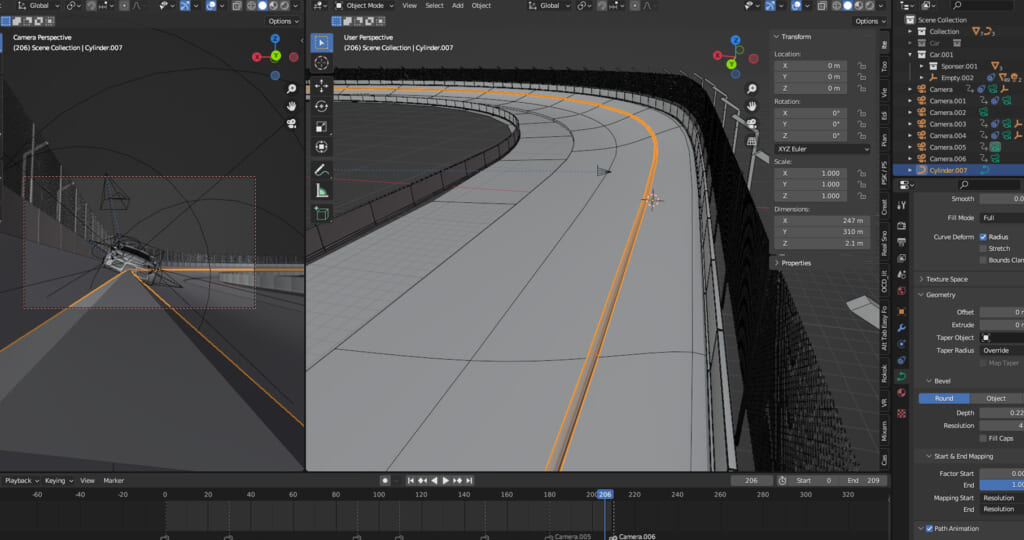This screenshot has height=540, width=1024.
Task: Open the XYZ Euler rotation mode dropdown
Action: 822,149
